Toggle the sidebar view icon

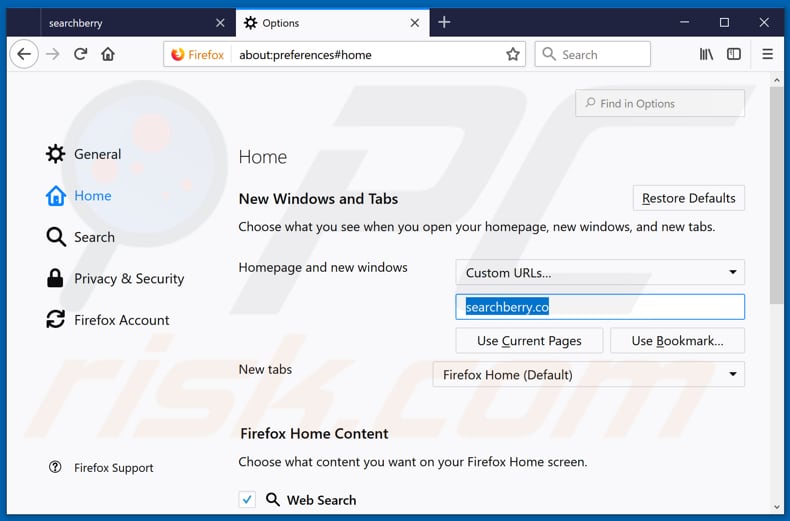pyautogui.click(x=734, y=54)
